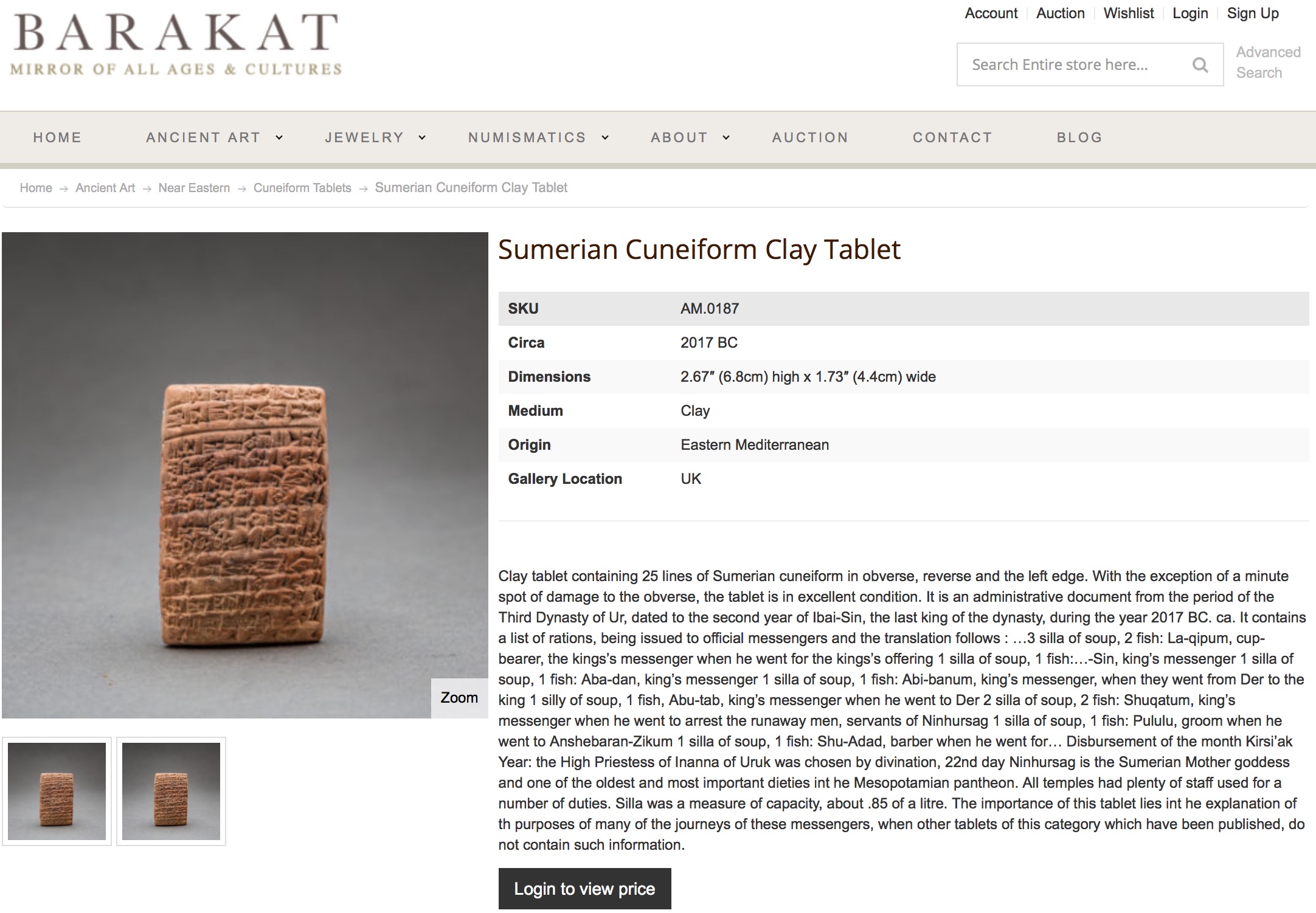Navigate to Cuneiform Tablets breadcrumb
Viewport: 1316px width, 913px height.
tap(302, 188)
